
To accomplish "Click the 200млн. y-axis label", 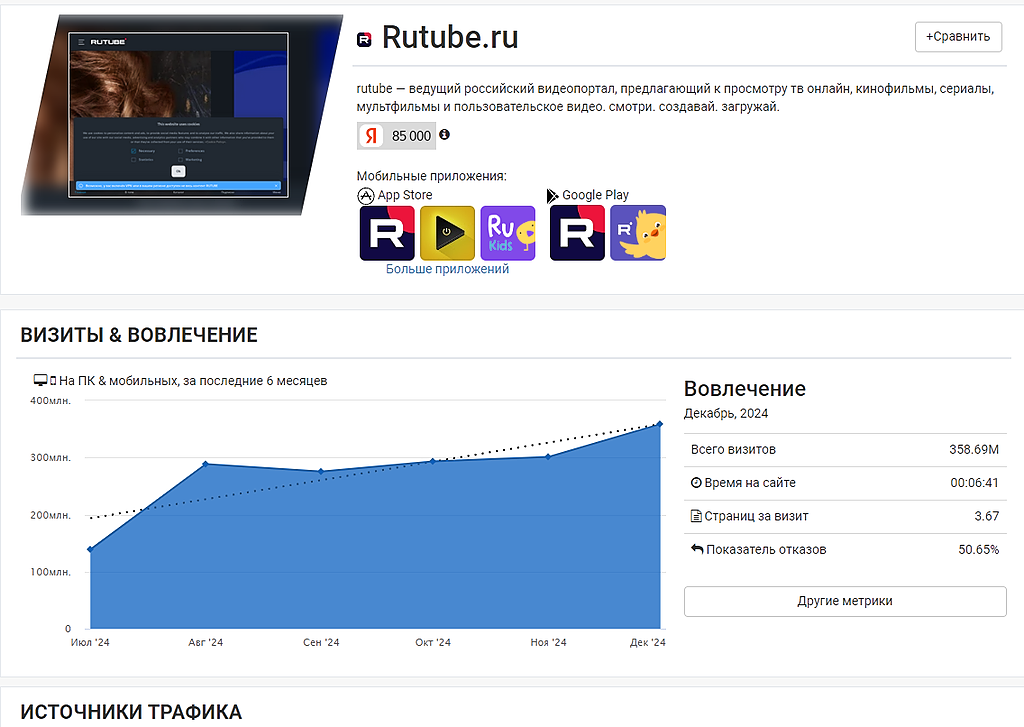I will 50,515.
